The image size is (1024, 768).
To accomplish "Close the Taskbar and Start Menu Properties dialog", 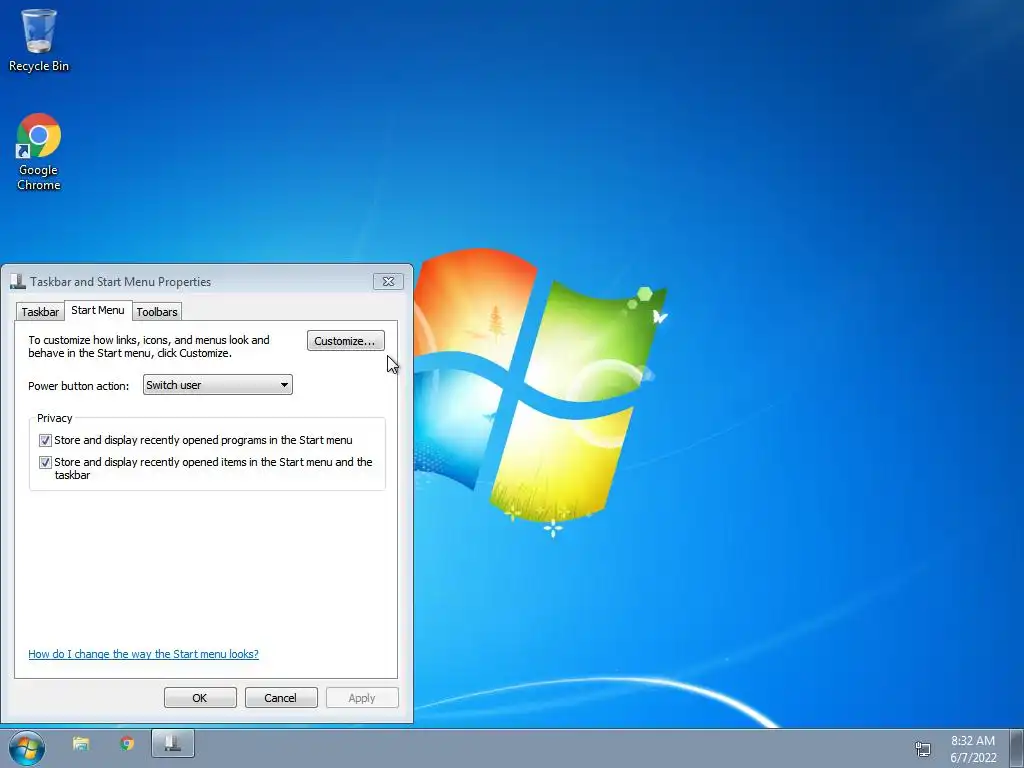I will [x=389, y=281].
